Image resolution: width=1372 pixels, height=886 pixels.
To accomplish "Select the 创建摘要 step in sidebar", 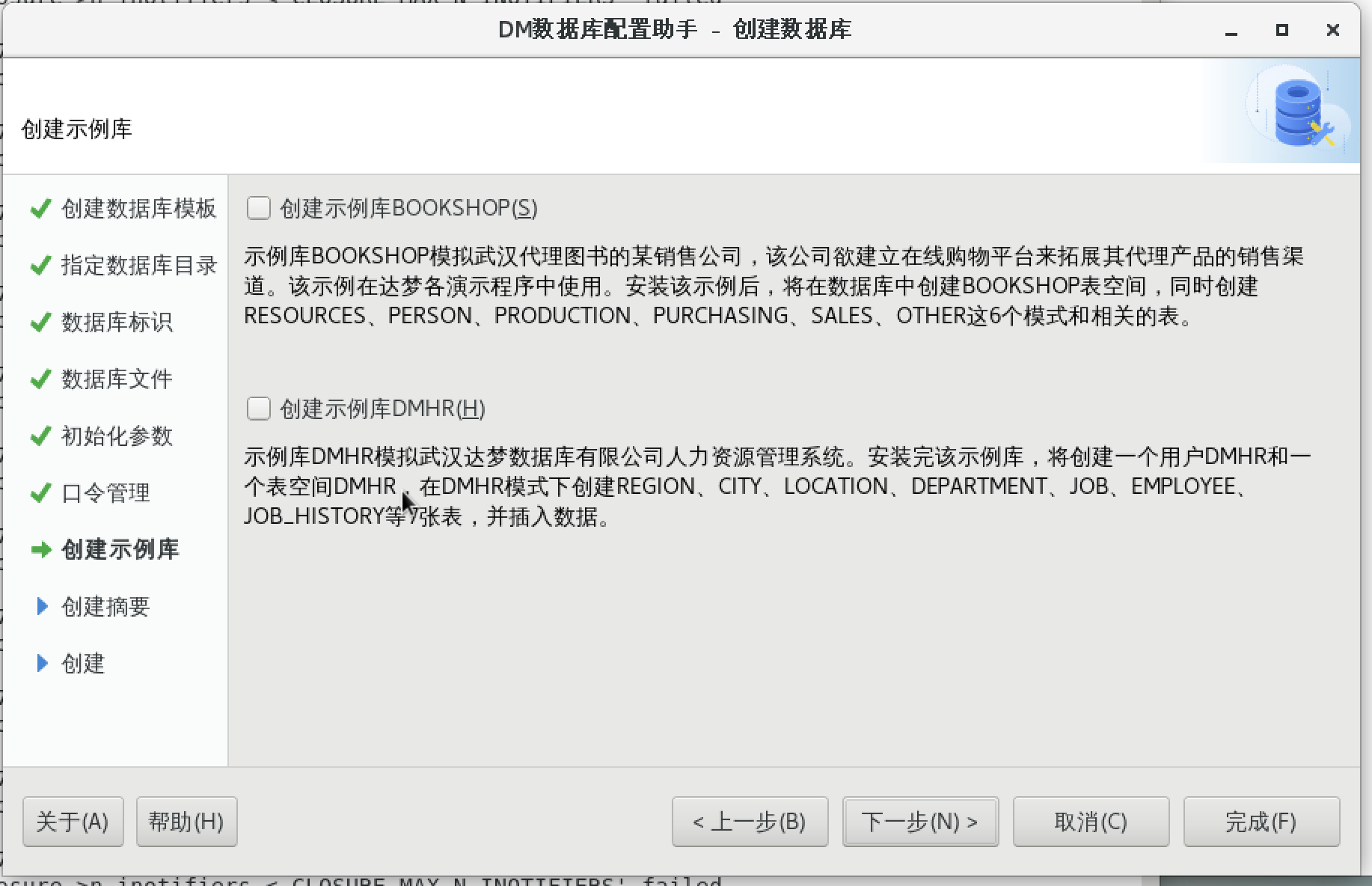I will pyautogui.click(x=105, y=606).
